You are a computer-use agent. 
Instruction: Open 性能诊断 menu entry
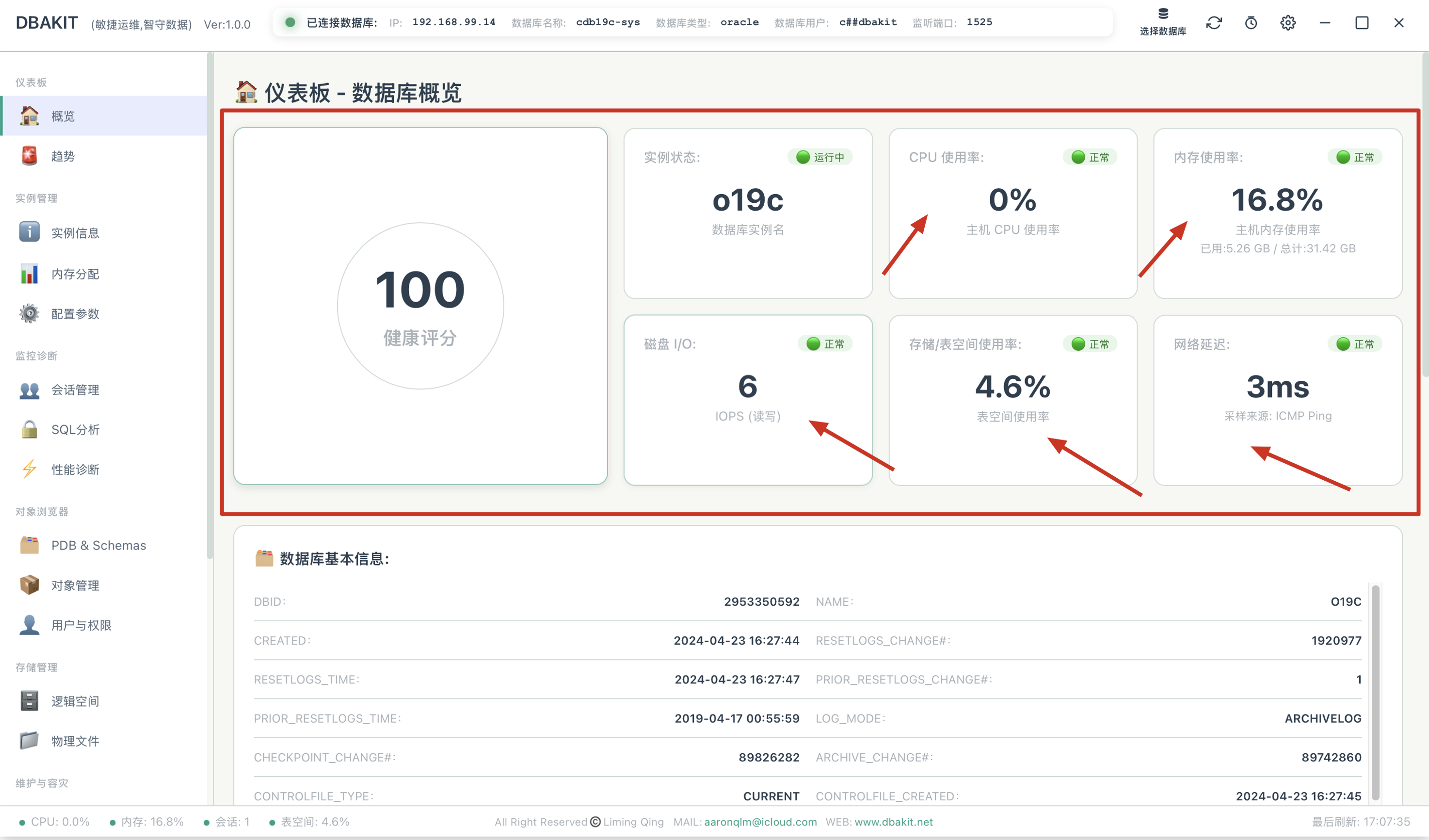coord(104,469)
